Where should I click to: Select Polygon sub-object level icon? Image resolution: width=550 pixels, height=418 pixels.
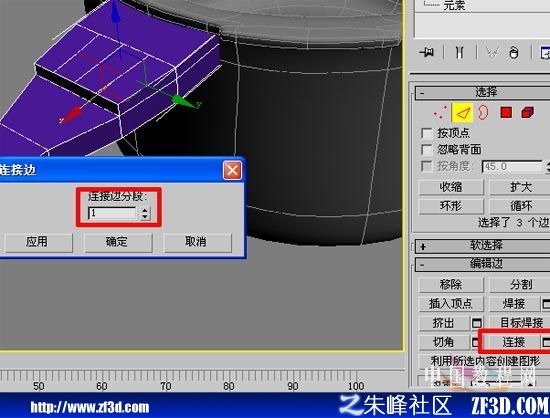pos(505,113)
